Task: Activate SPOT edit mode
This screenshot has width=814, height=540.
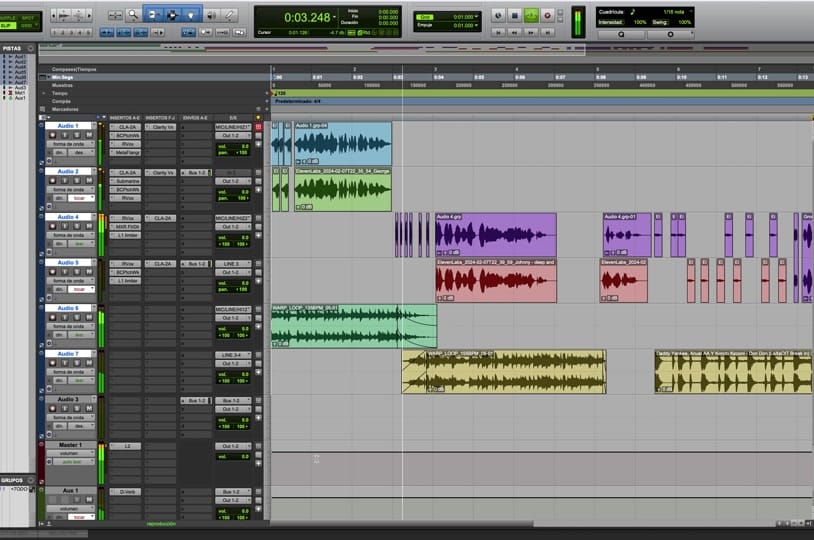Action: [27, 18]
